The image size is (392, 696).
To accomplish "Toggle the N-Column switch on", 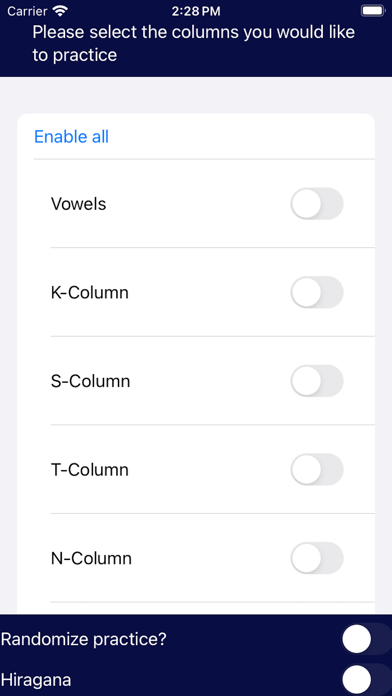I will (x=317, y=558).
